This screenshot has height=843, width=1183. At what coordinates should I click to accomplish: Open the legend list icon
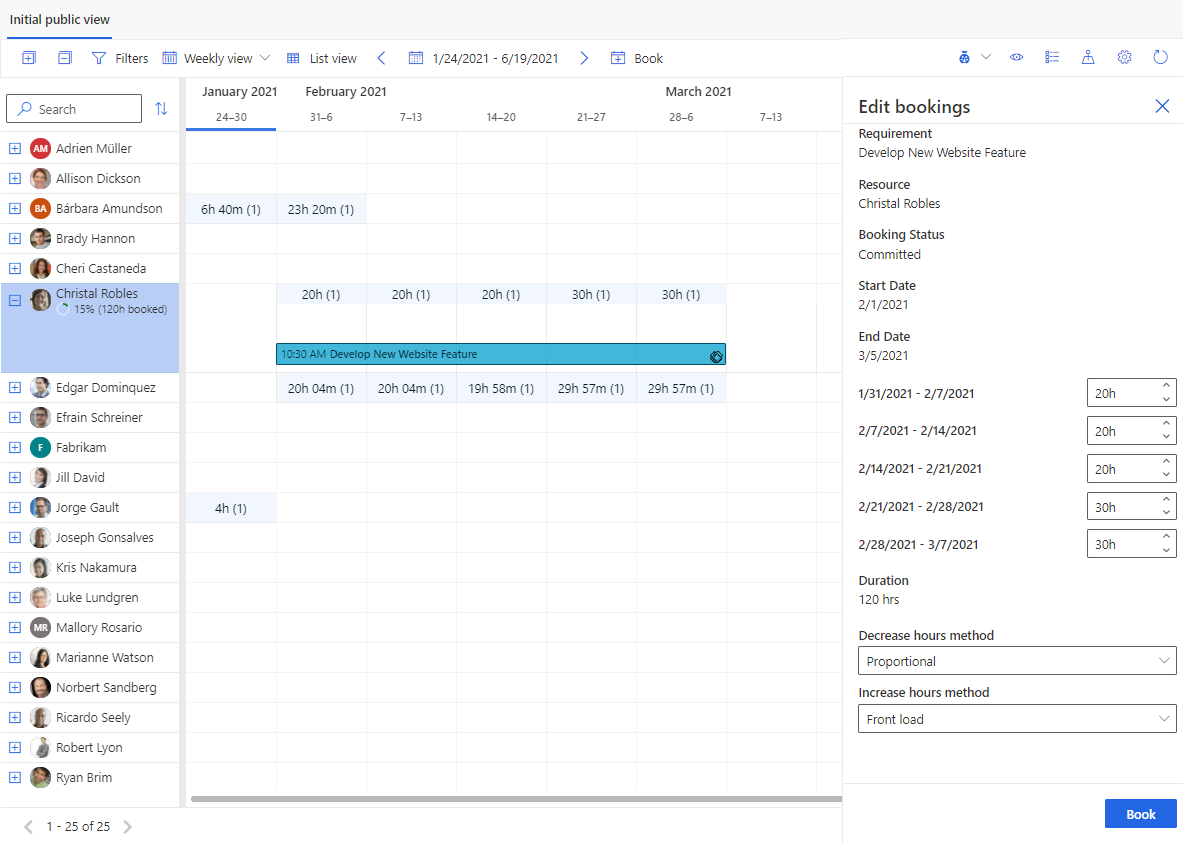tap(1052, 57)
